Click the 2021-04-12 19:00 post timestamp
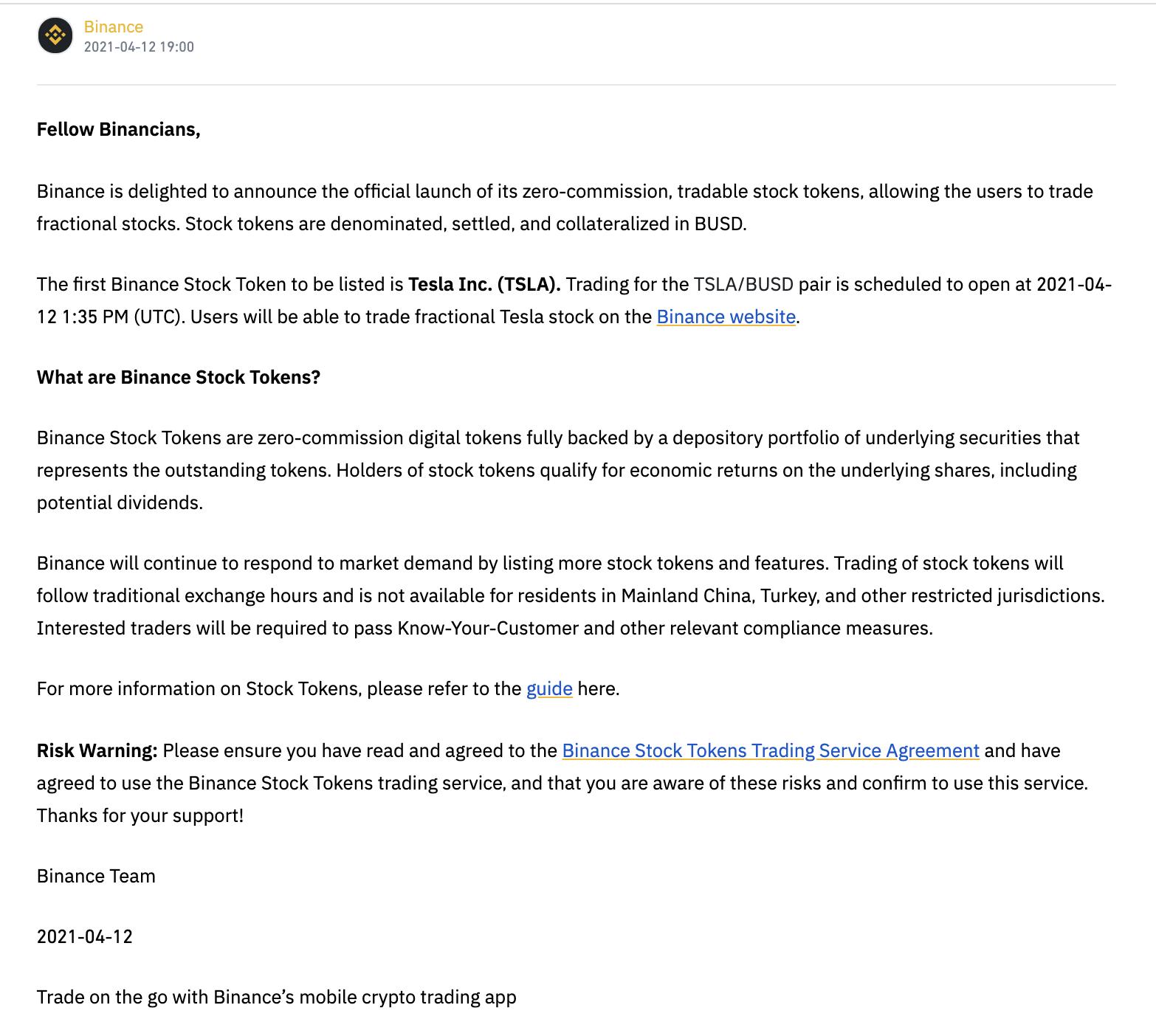 [139, 46]
